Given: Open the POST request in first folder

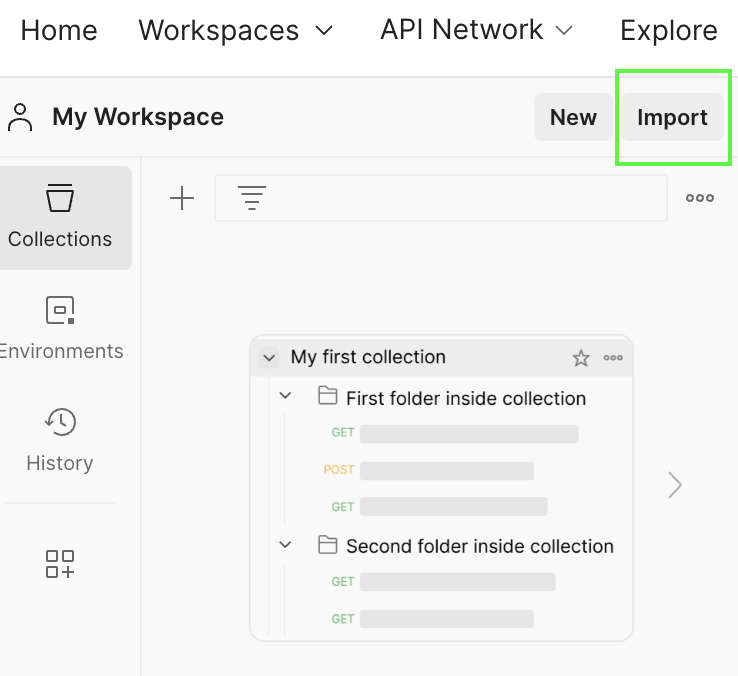Looking at the screenshot, I should [x=428, y=470].
